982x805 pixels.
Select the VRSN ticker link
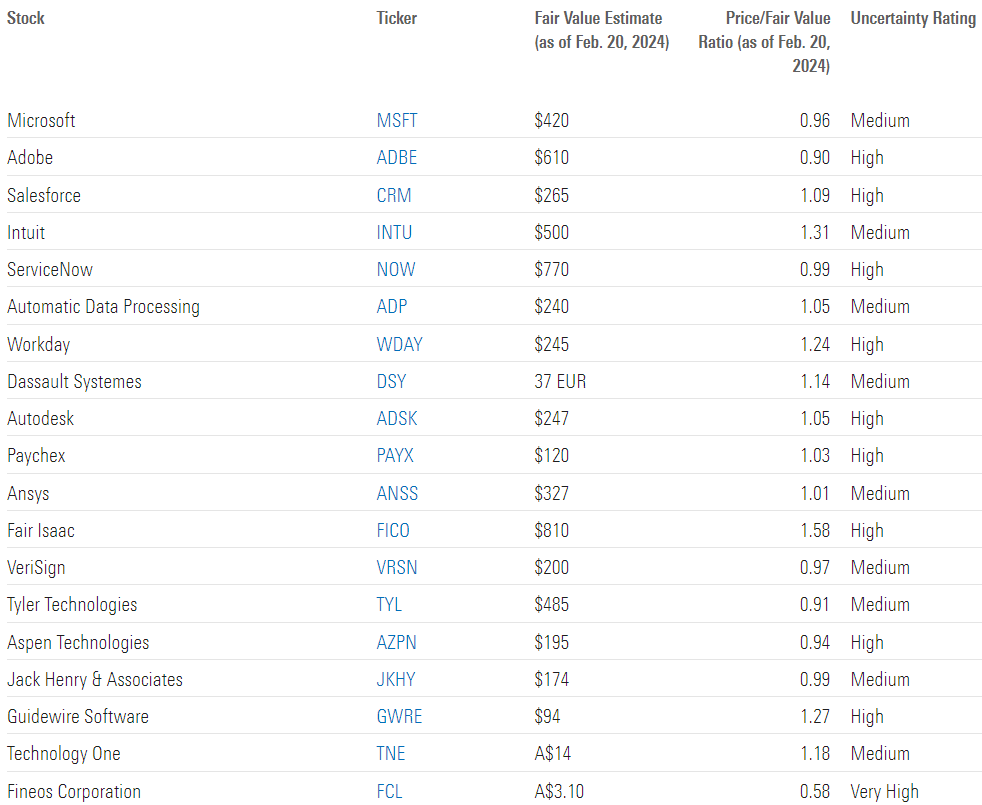(x=397, y=568)
